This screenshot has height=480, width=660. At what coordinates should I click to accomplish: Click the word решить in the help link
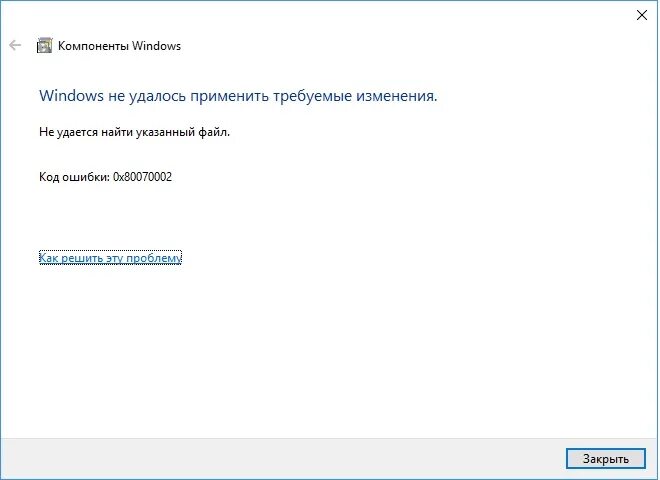pos(82,258)
